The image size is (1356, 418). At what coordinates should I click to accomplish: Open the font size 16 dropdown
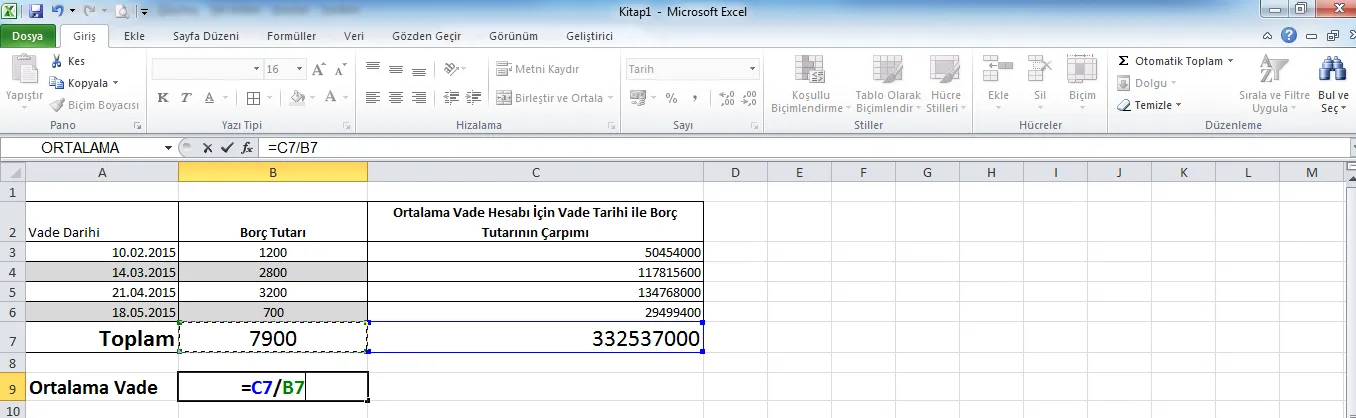[299, 69]
